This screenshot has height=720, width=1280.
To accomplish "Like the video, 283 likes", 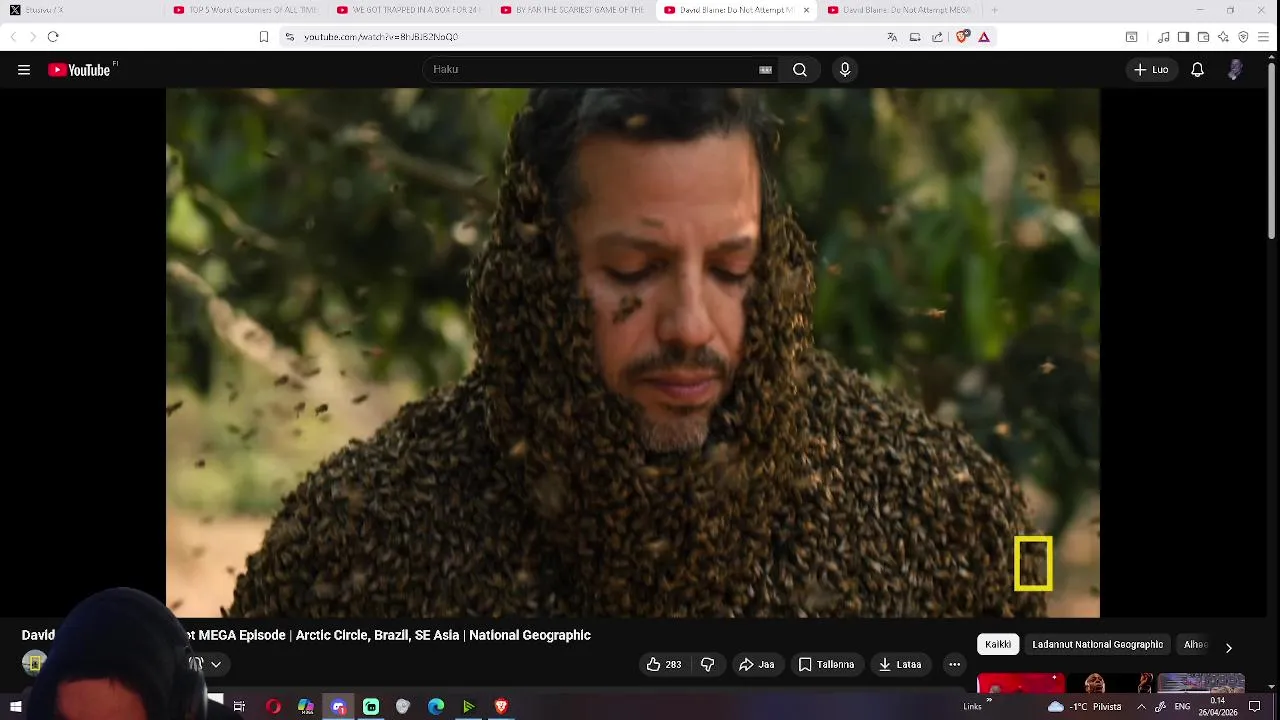I will (x=664, y=664).
